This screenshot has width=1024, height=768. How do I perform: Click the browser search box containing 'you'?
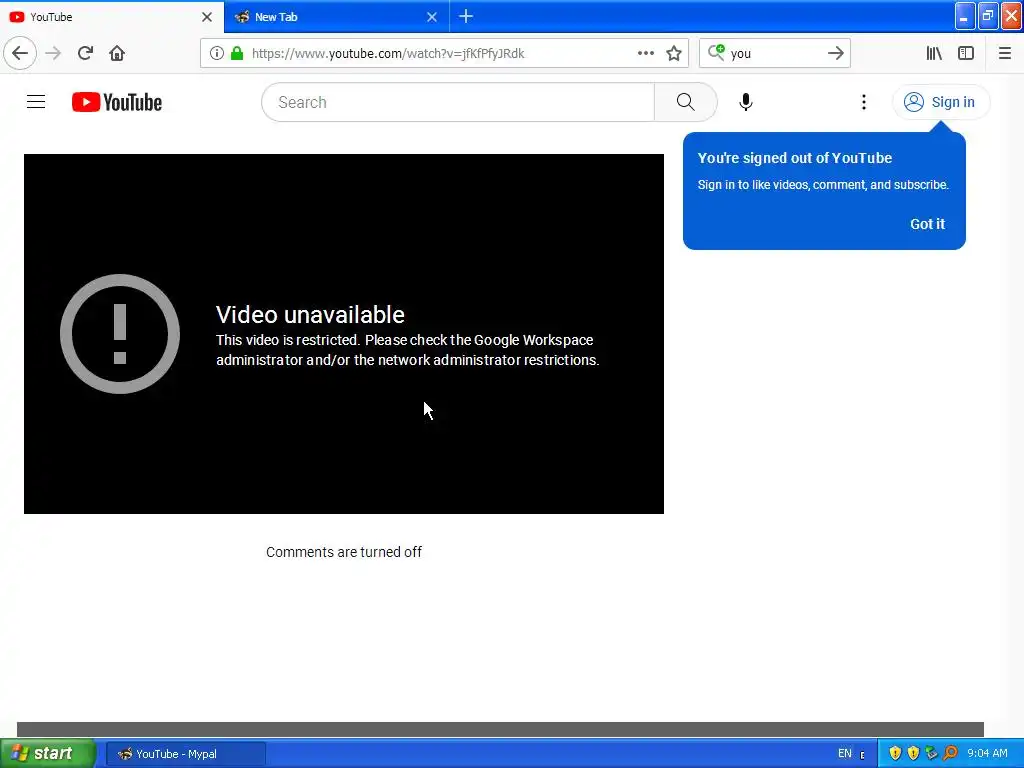[x=775, y=54]
